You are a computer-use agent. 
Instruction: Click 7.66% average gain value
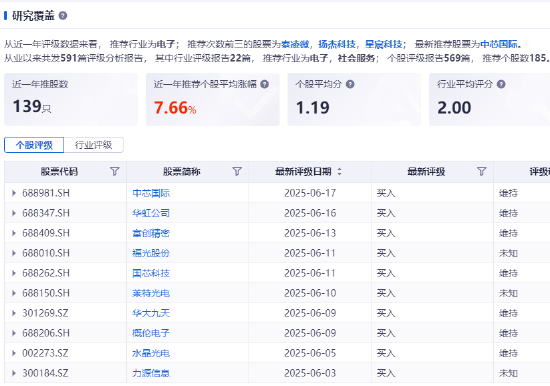click(x=175, y=107)
